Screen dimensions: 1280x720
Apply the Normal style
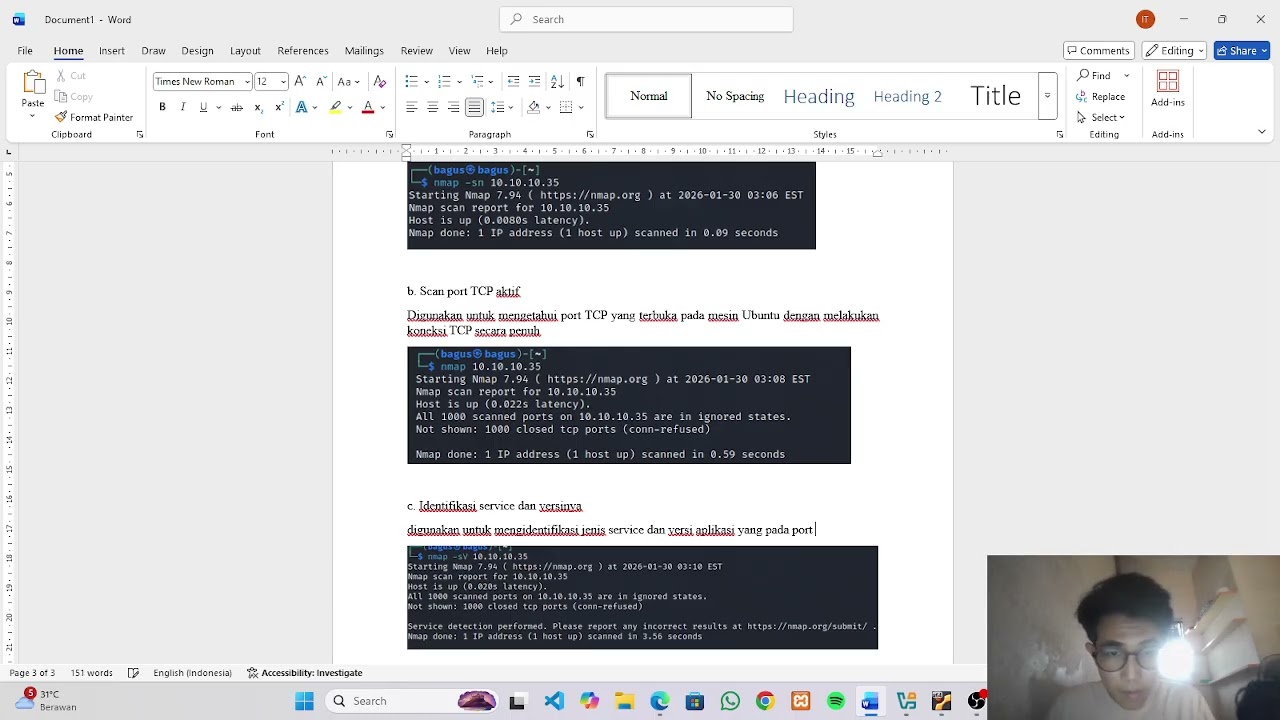[648, 96]
